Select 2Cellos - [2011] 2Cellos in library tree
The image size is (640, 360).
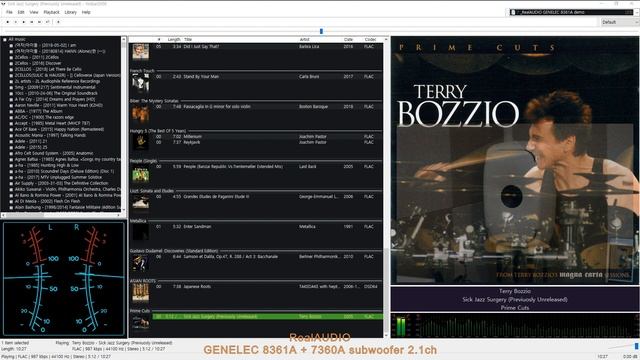pyautogui.click(x=38, y=57)
